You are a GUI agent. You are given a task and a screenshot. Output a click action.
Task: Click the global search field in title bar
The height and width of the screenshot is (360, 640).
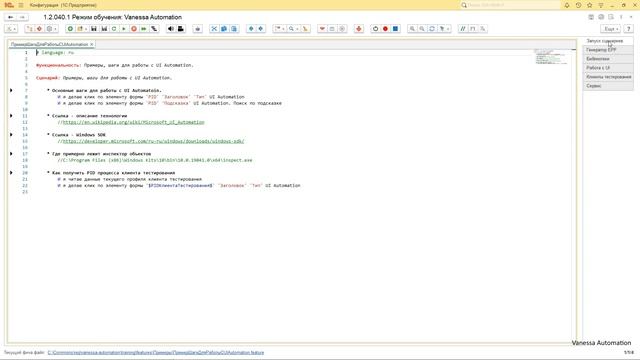coord(510,5)
